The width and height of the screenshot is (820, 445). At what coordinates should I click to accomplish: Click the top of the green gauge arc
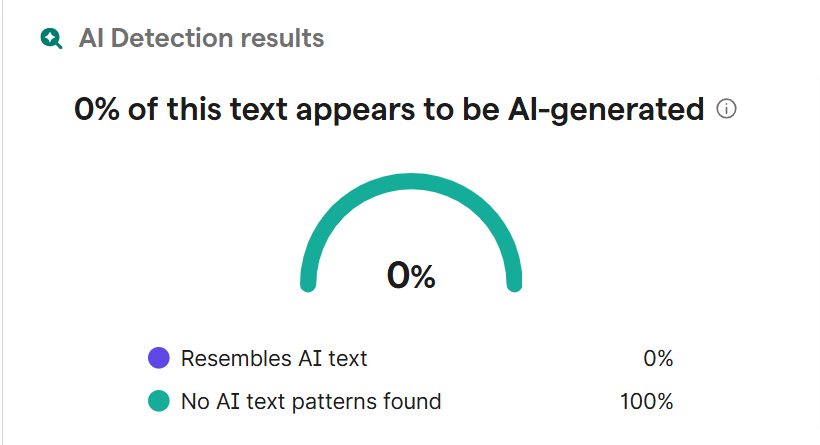point(411,182)
